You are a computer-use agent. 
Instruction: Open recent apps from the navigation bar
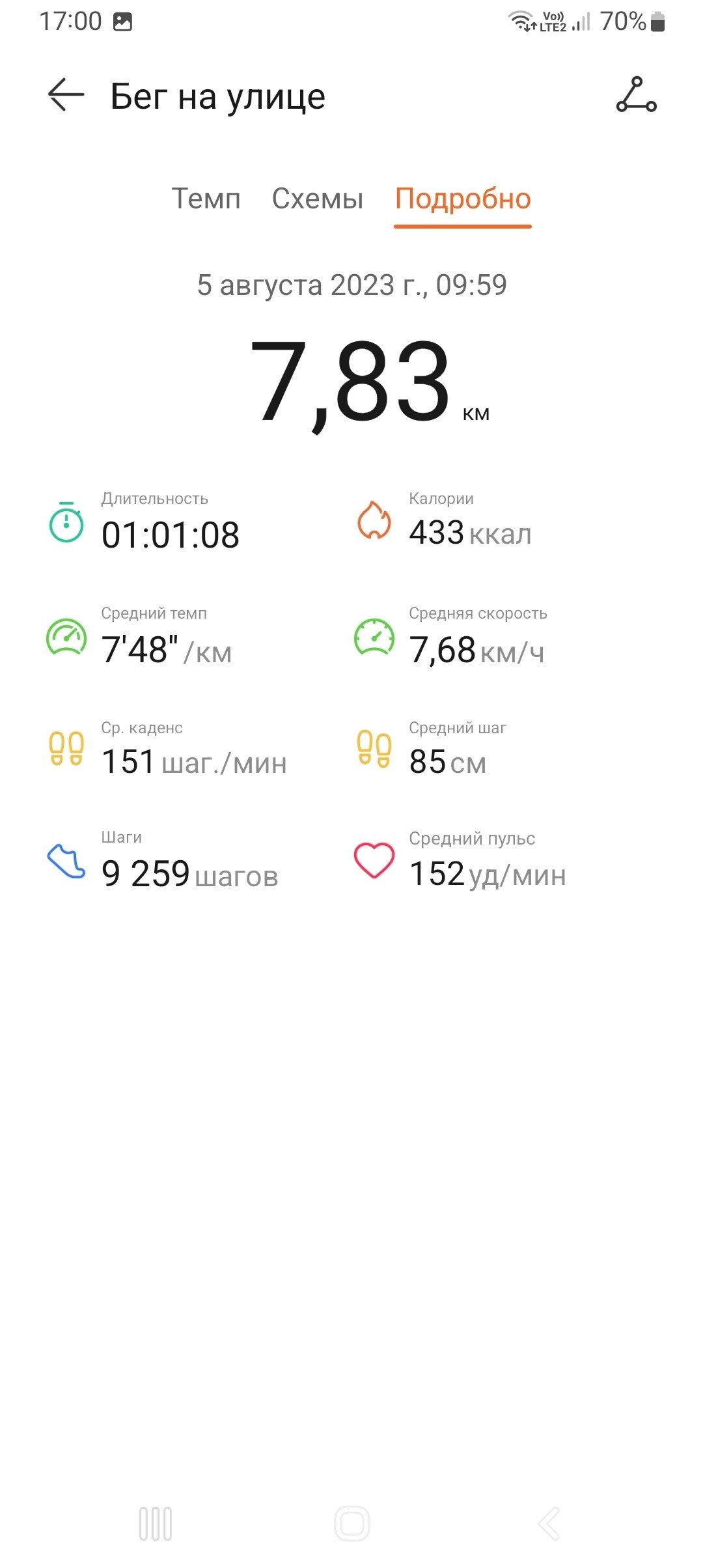pyautogui.click(x=156, y=1524)
